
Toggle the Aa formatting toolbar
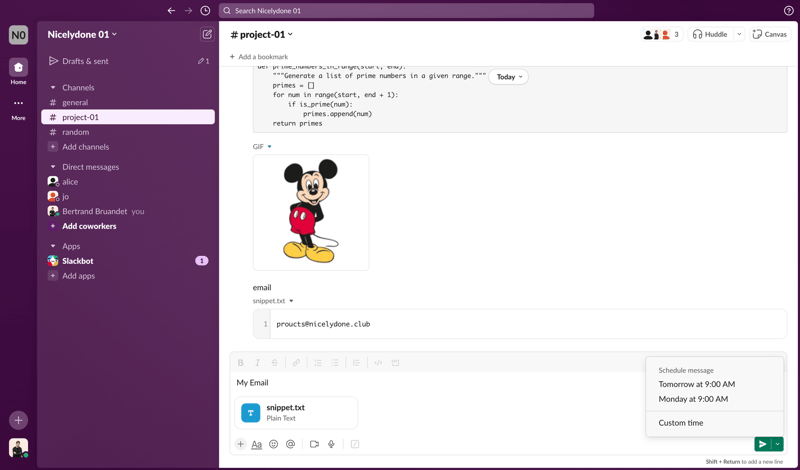tap(257, 444)
